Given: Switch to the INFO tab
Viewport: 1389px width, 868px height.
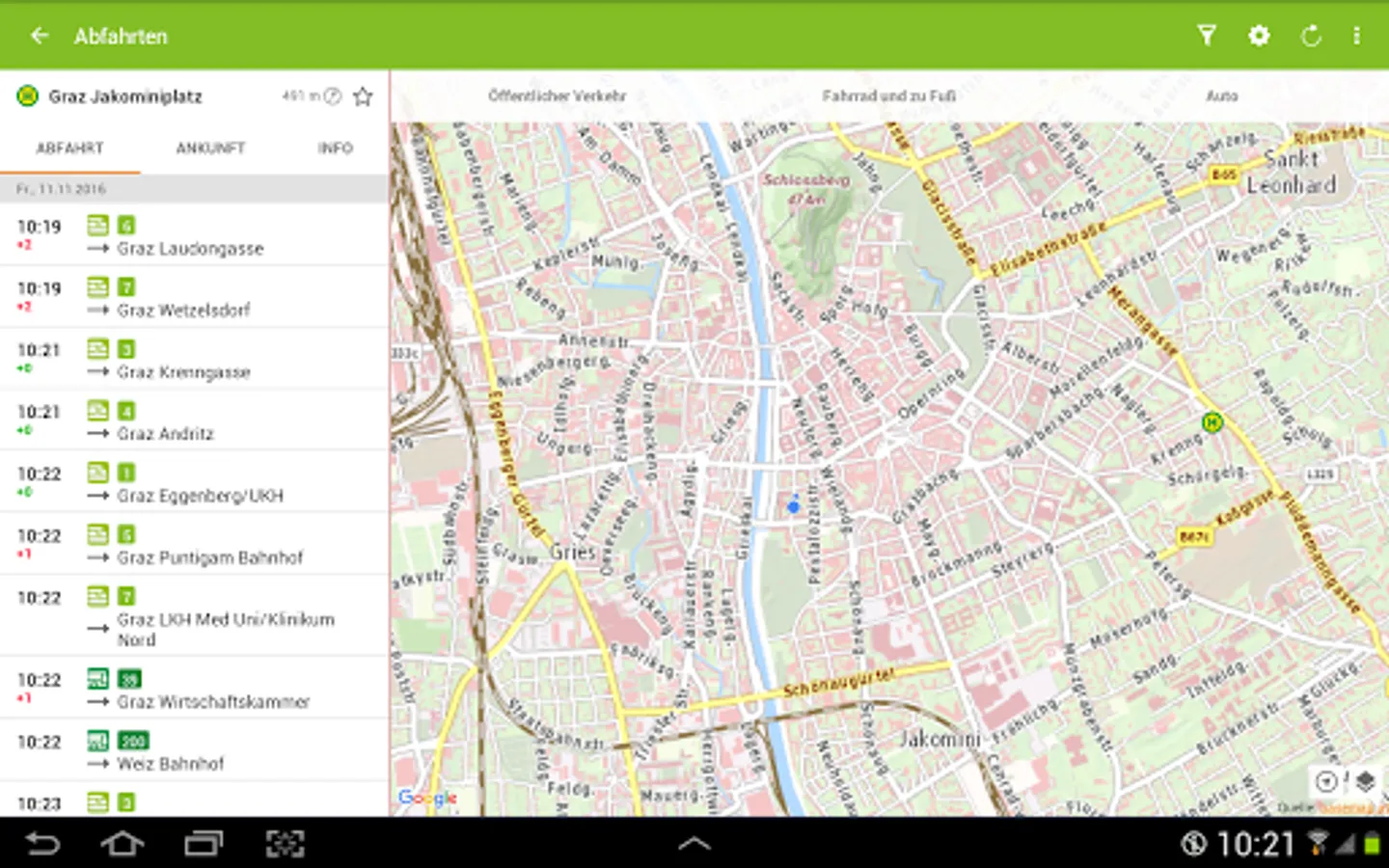Looking at the screenshot, I should [335, 148].
